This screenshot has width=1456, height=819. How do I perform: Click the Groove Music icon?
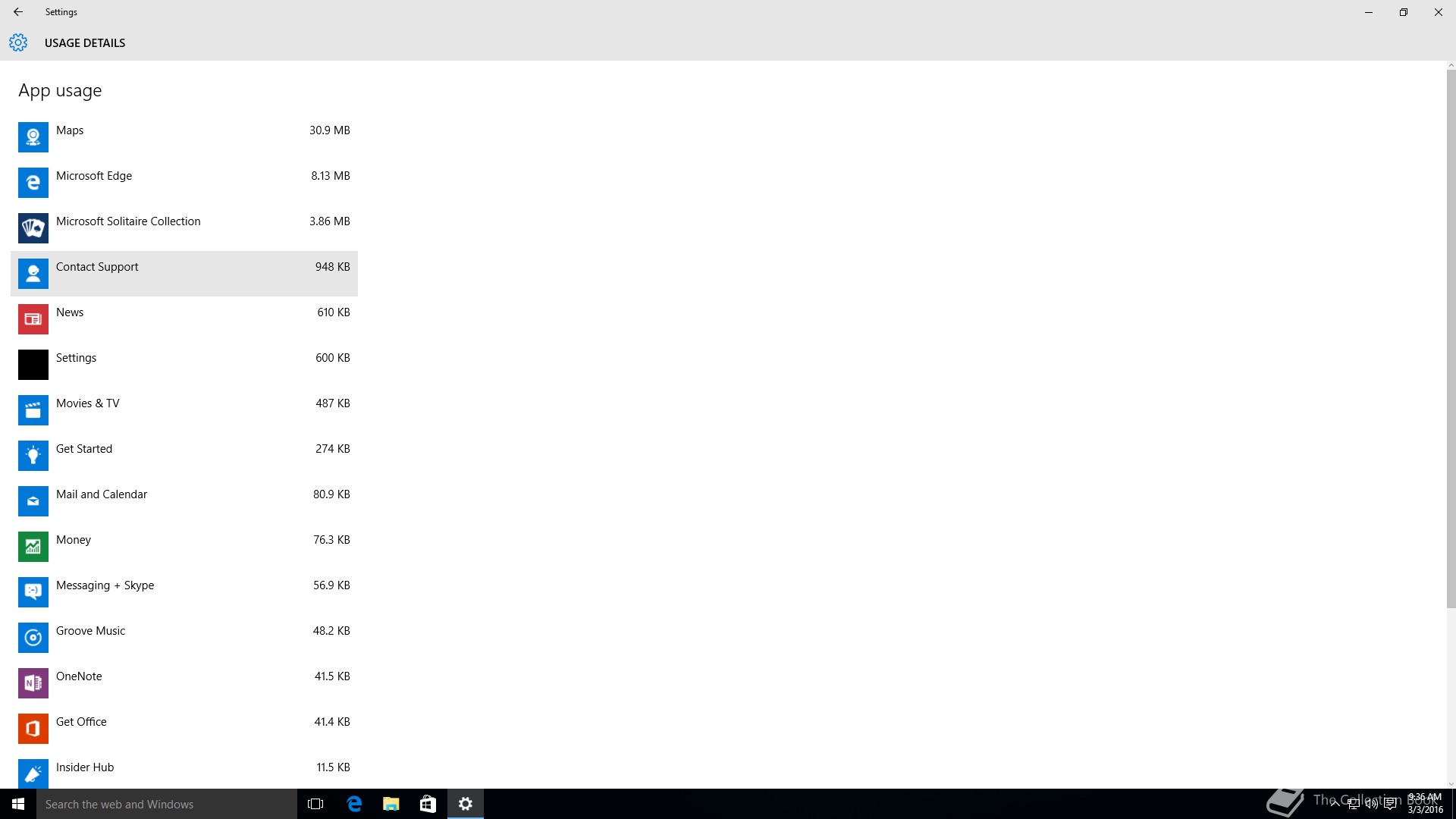click(x=33, y=638)
